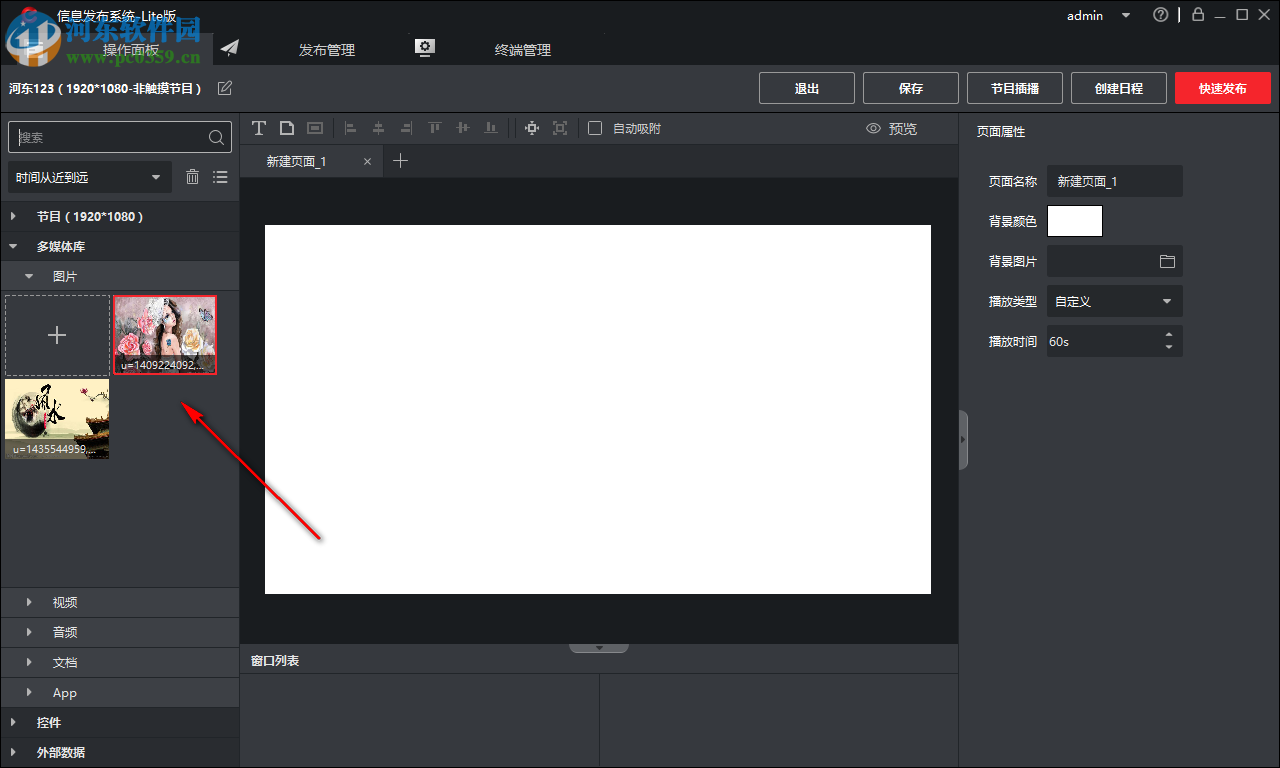Click the delete (trash) icon above media library
The width and height of the screenshot is (1280, 768).
[192, 176]
